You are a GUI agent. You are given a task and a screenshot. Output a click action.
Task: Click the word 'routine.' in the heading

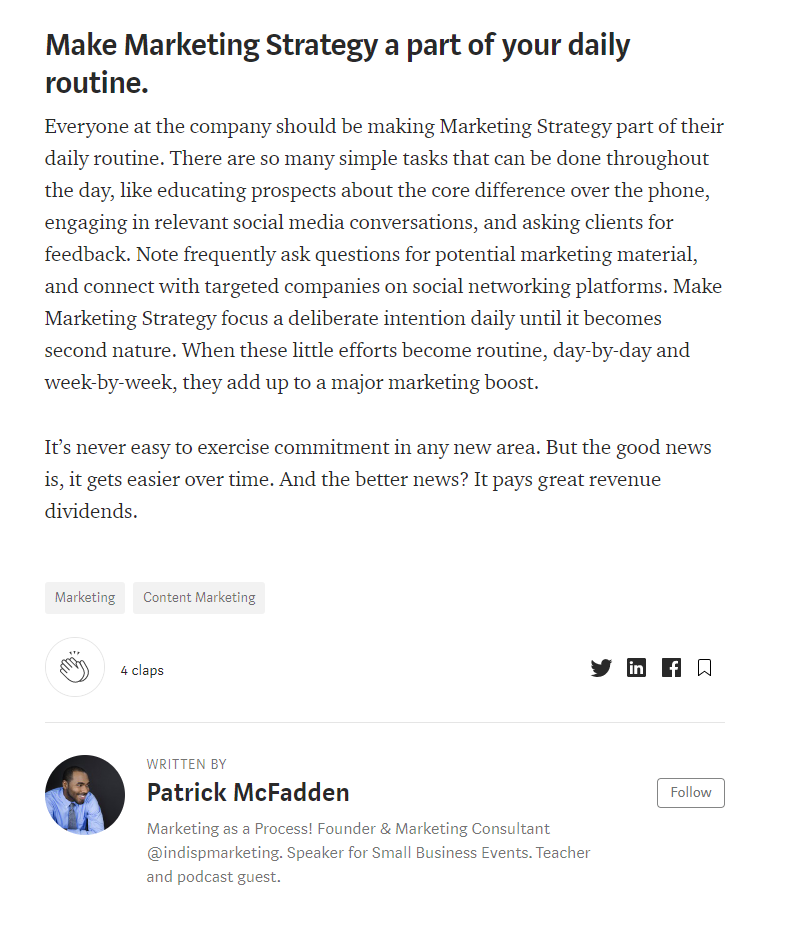97,82
